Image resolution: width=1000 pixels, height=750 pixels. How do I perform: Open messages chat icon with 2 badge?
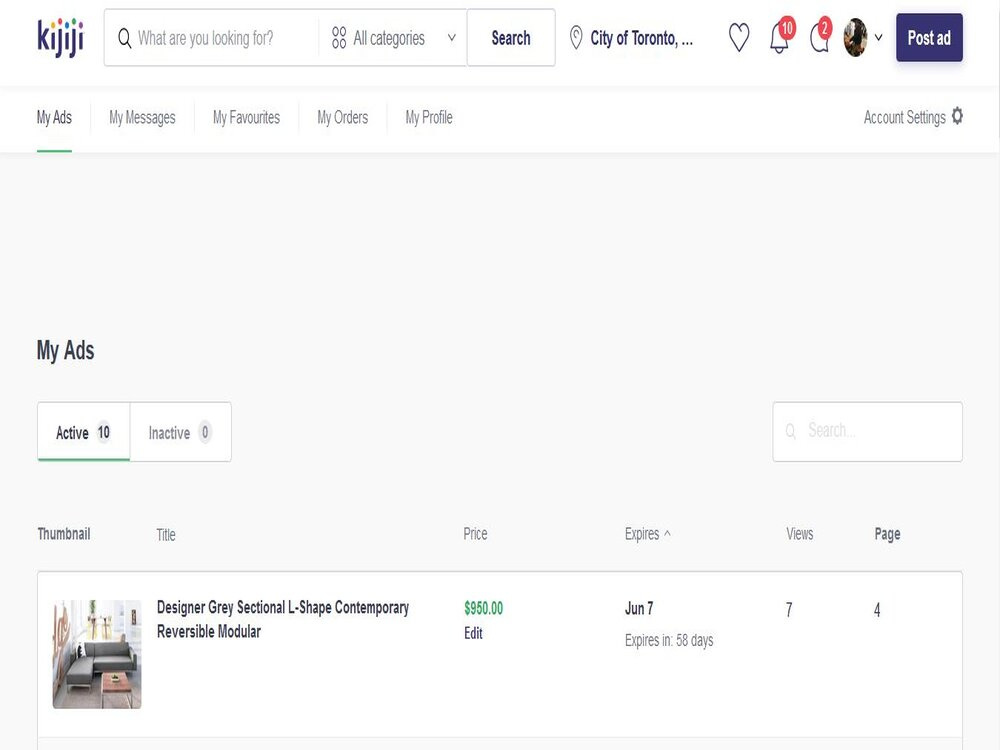820,36
